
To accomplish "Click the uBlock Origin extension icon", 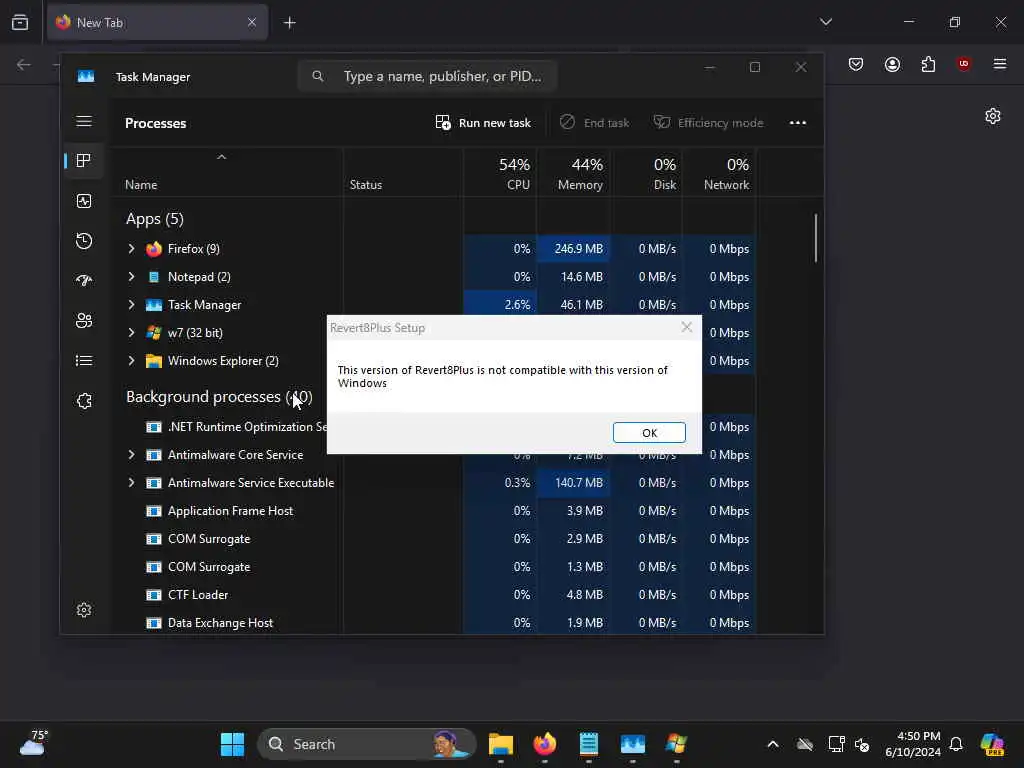I will pyautogui.click(x=963, y=64).
